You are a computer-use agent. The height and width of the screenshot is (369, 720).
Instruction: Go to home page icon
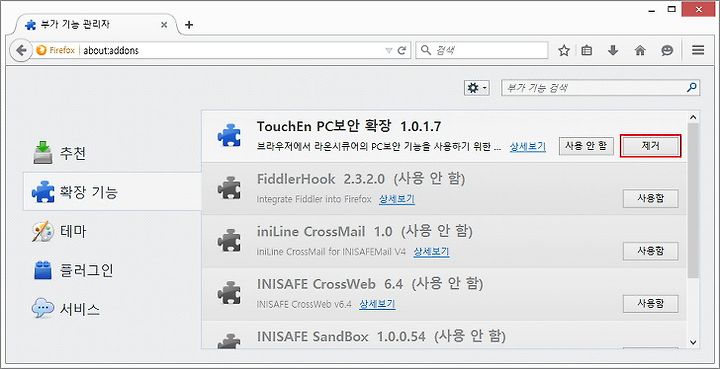pyautogui.click(x=640, y=50)
